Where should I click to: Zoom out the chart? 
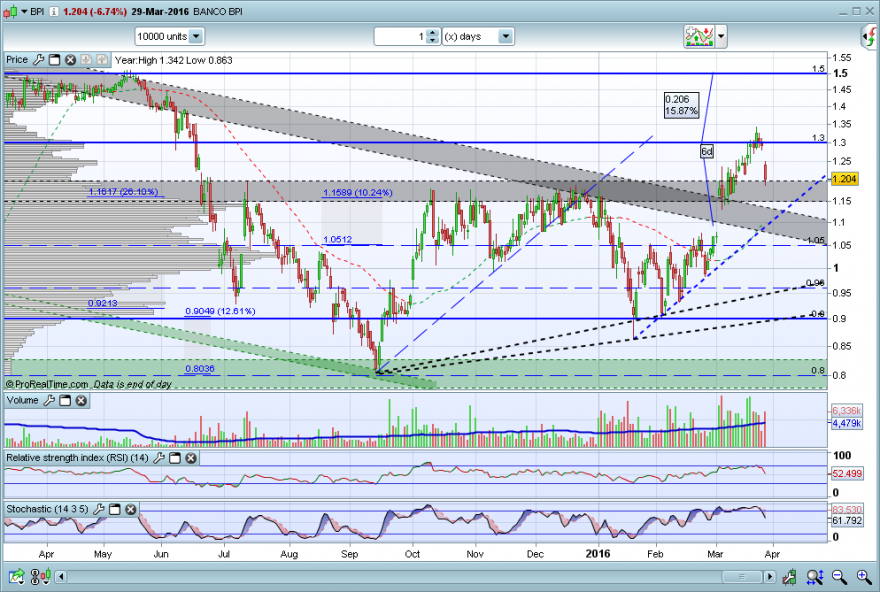[840, 576]
